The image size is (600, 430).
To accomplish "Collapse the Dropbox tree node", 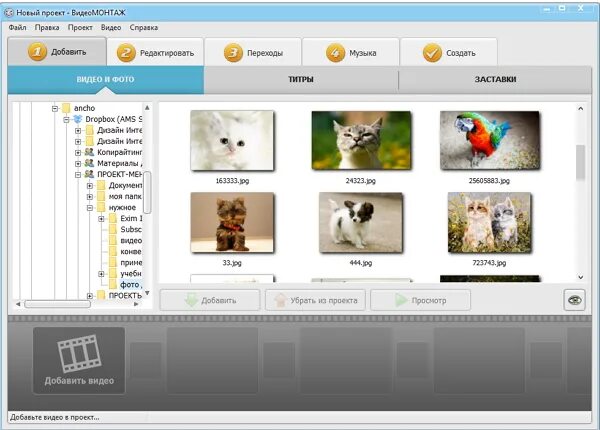I will 66,120.
